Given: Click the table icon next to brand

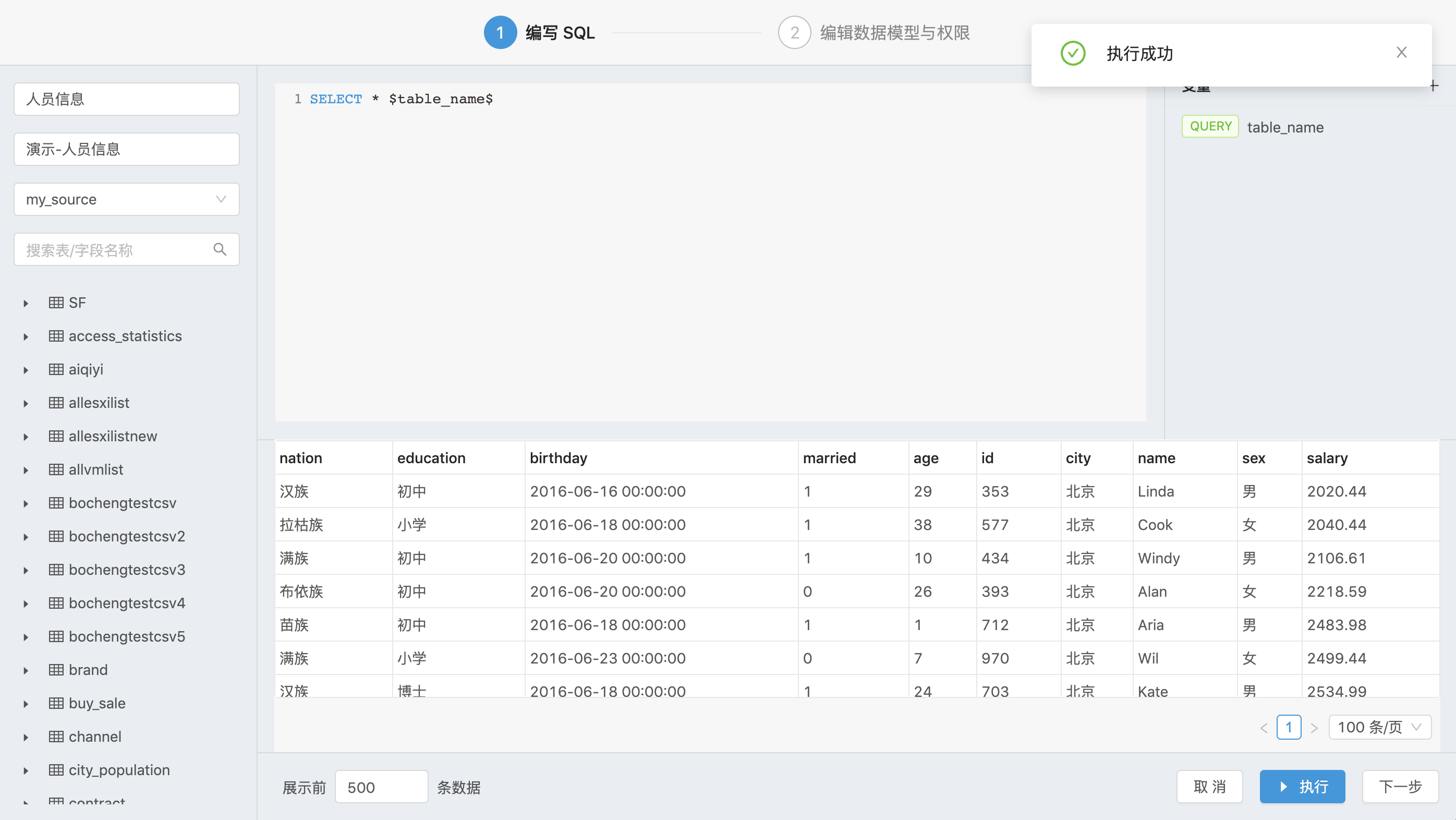Looking at the screenshot, I should click(x=56, y=670).
